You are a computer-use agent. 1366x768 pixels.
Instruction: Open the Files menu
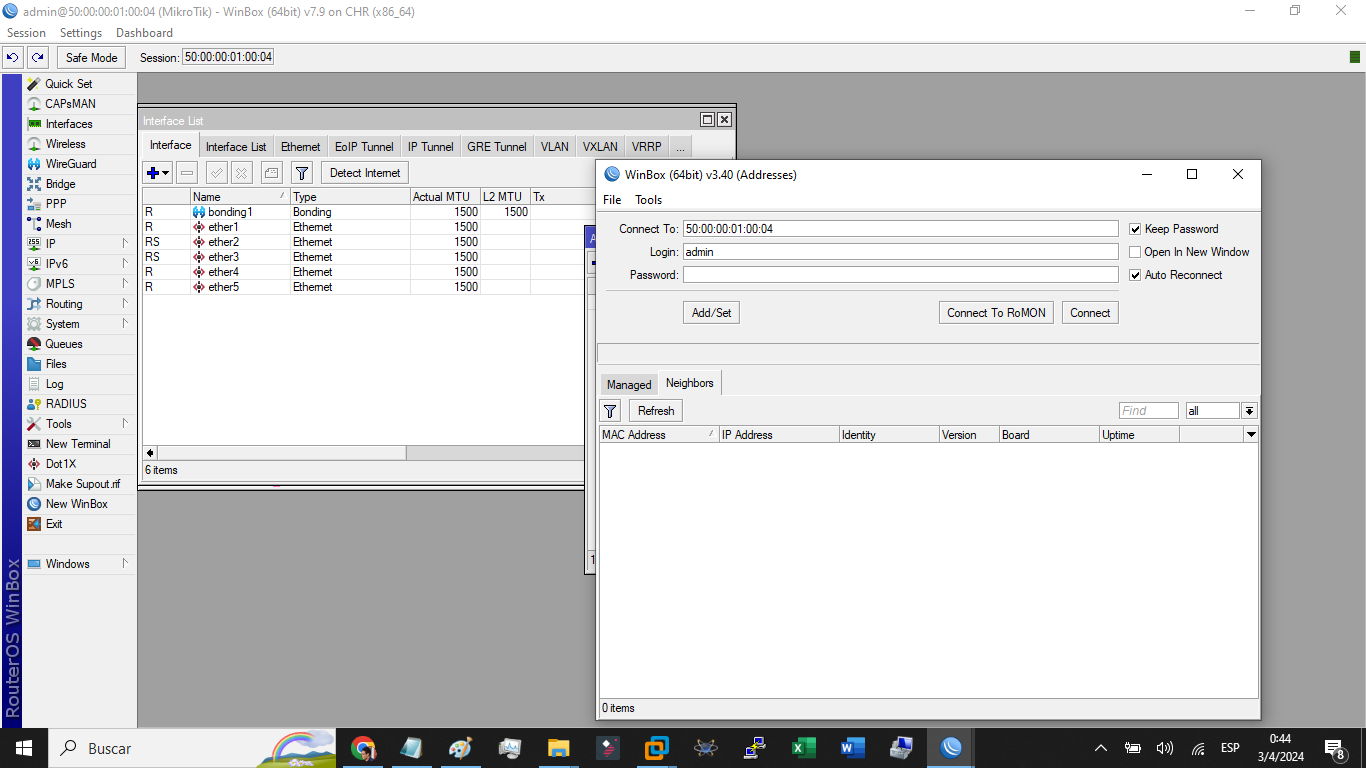pos(56,364)
